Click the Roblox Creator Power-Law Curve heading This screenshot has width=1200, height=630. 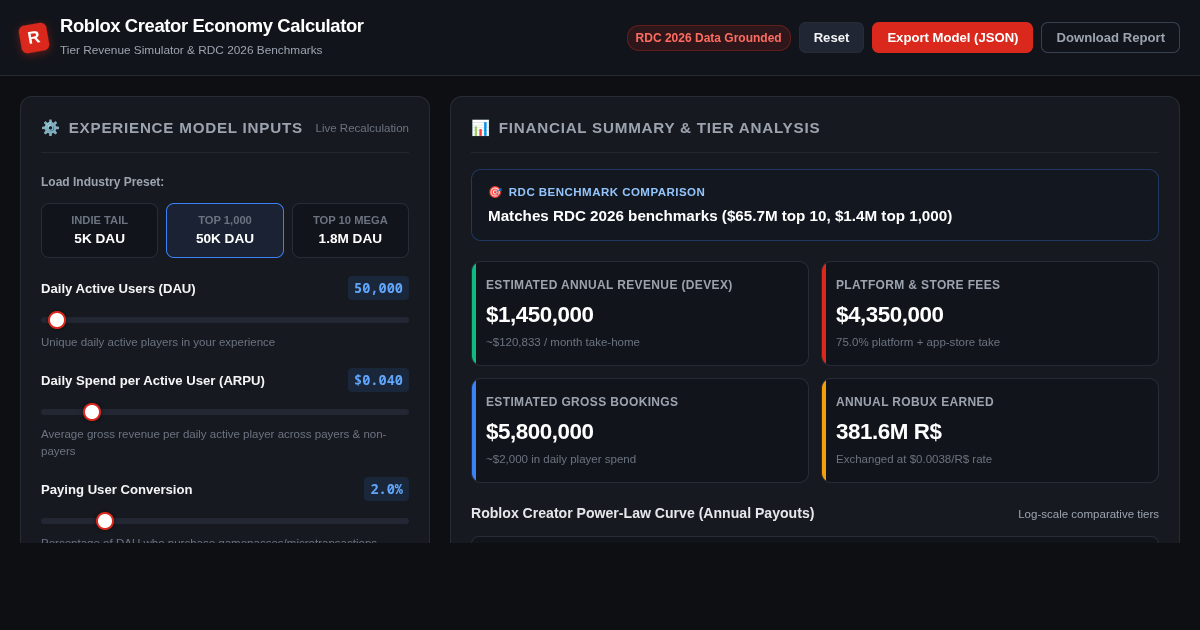(643, 513)
